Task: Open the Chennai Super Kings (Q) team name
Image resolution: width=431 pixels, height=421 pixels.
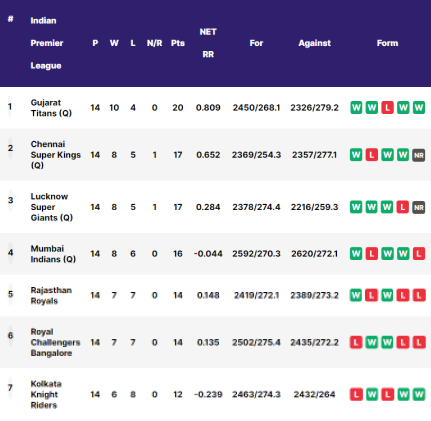Action: (x=55, y=155)
